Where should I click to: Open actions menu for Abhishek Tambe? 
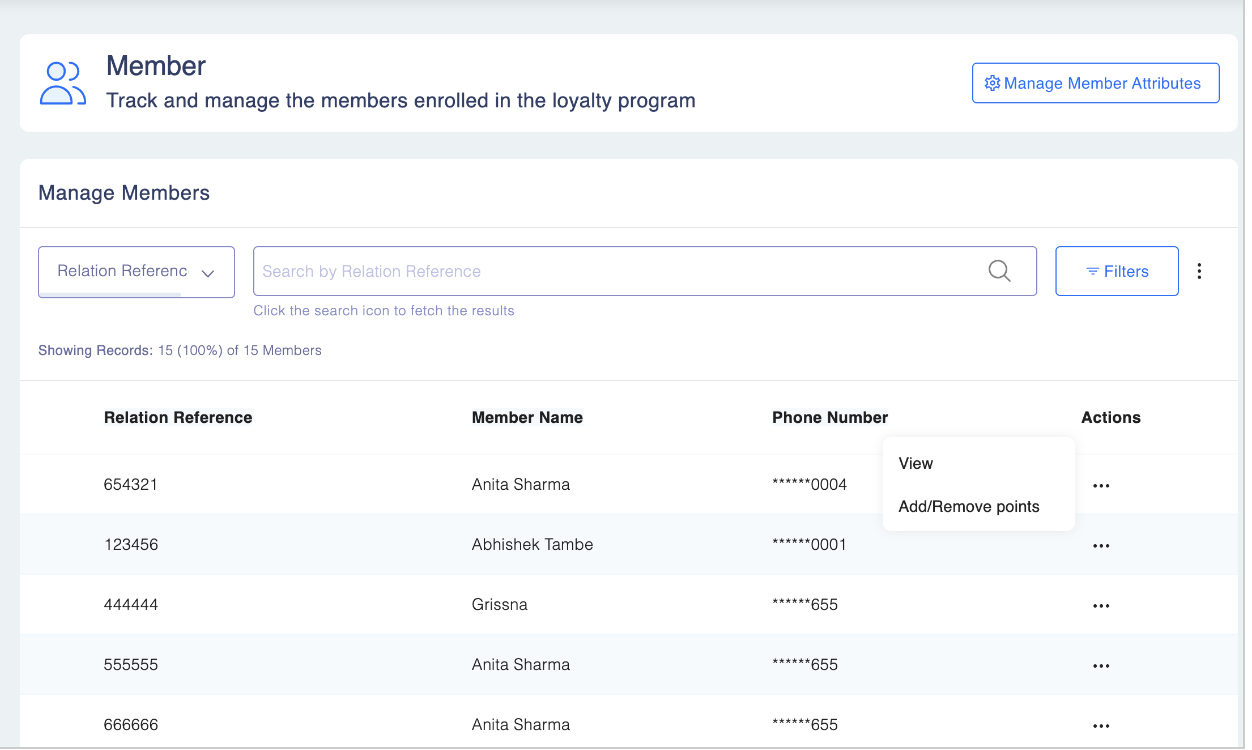(1101, 546)
